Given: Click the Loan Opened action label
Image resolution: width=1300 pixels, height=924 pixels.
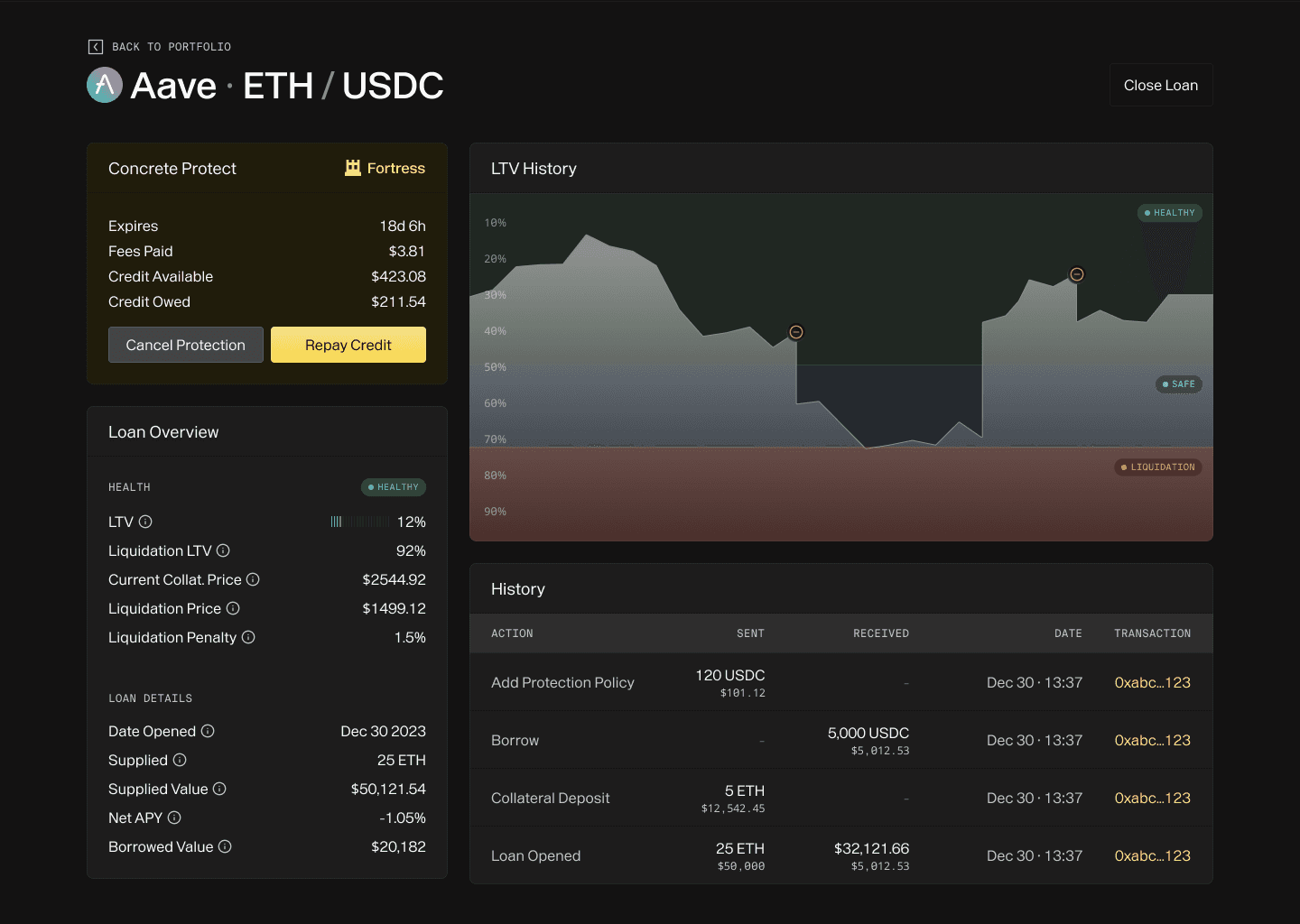Looking at the screenshot, I should click(x=535, y=855).
